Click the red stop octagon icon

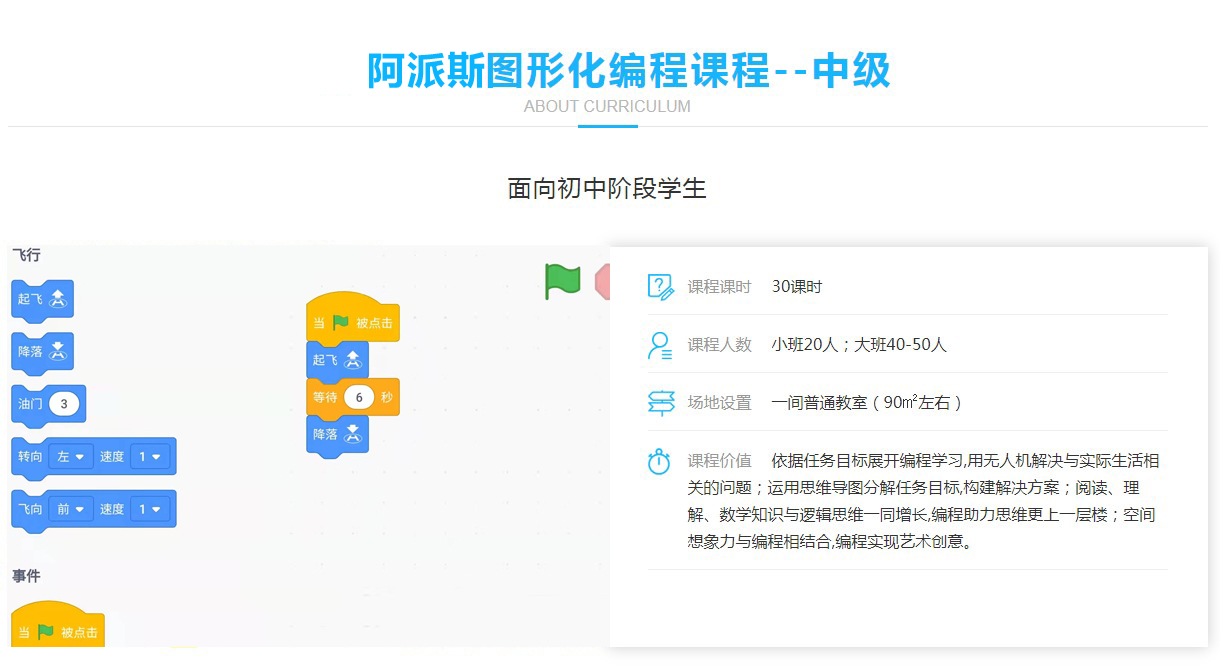[602, 281]
